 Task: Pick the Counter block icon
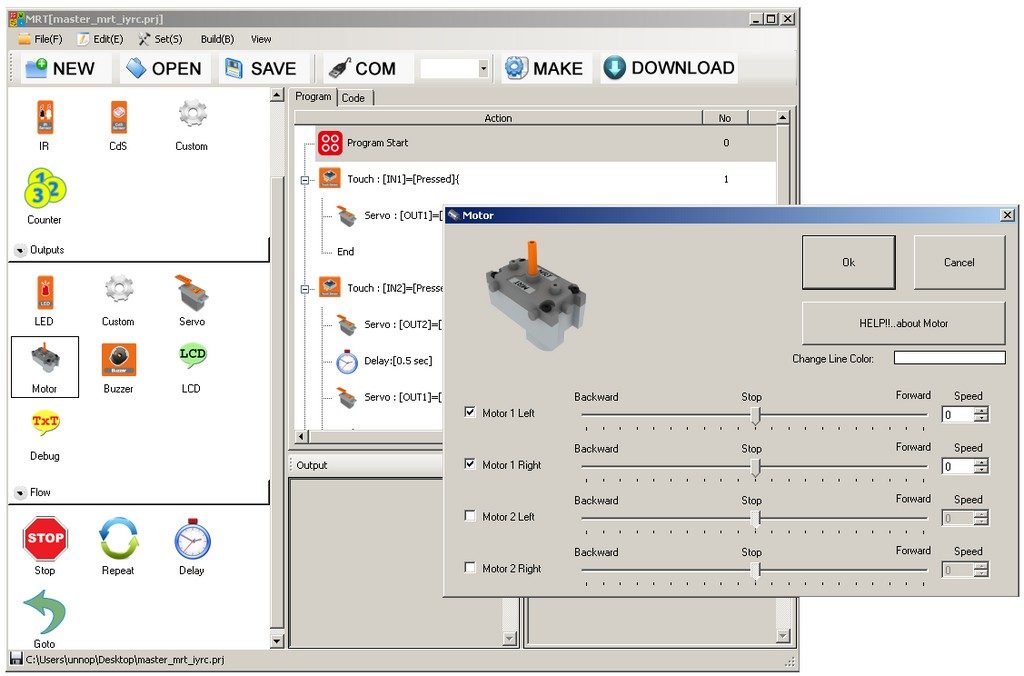coord(44,189)
